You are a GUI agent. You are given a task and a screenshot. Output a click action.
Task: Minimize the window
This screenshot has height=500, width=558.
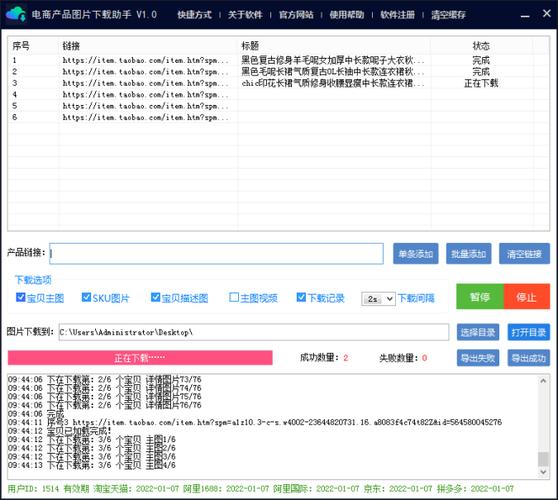pos(525,15)
